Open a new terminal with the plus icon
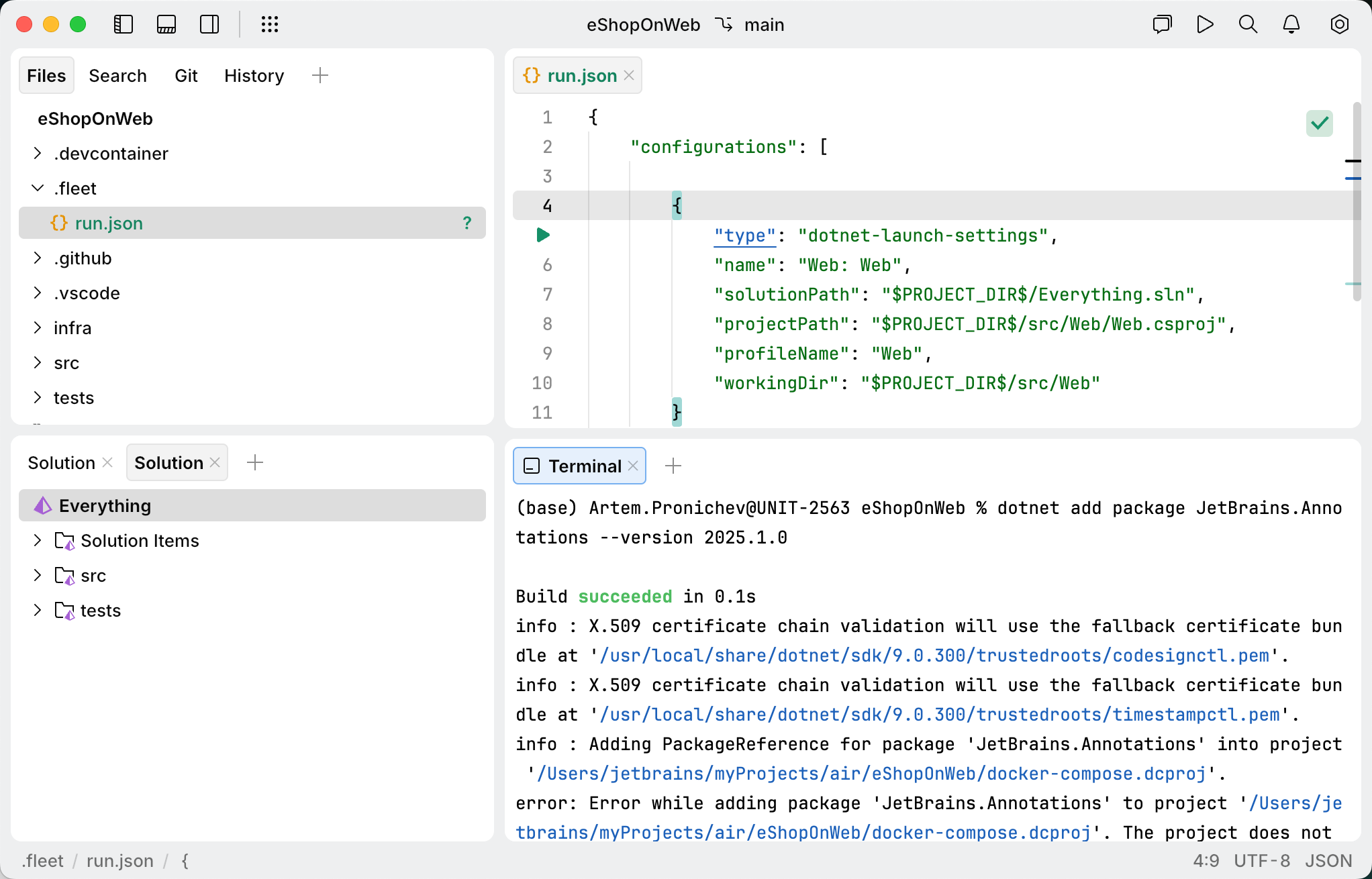 point(673,465)
